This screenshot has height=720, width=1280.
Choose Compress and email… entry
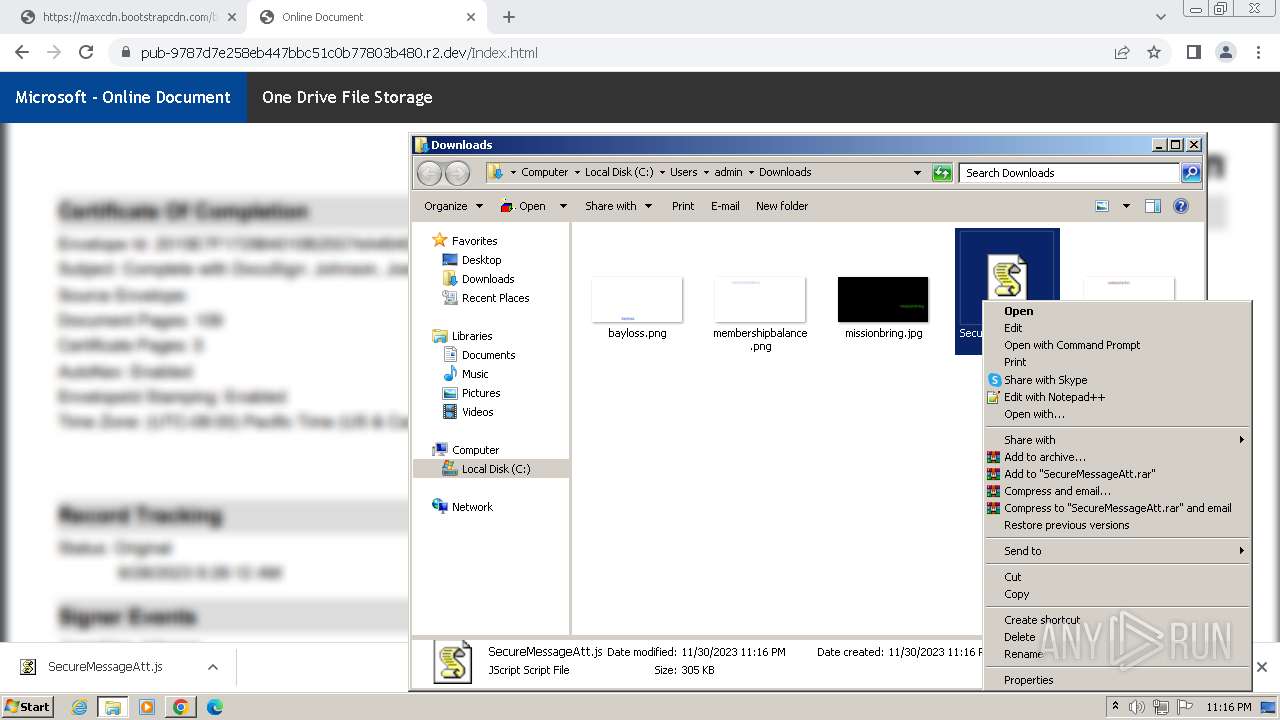click(1118, 491)
